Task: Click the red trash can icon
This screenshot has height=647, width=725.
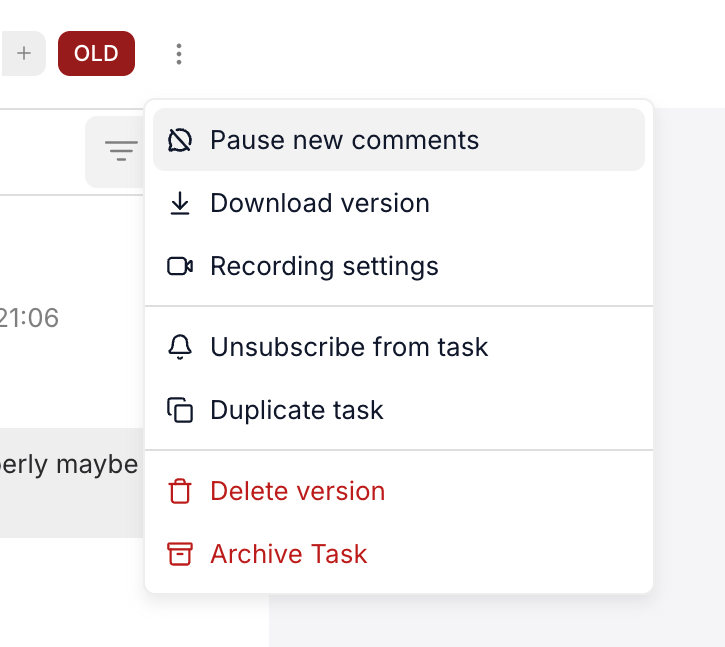Action: click(180, 491)
